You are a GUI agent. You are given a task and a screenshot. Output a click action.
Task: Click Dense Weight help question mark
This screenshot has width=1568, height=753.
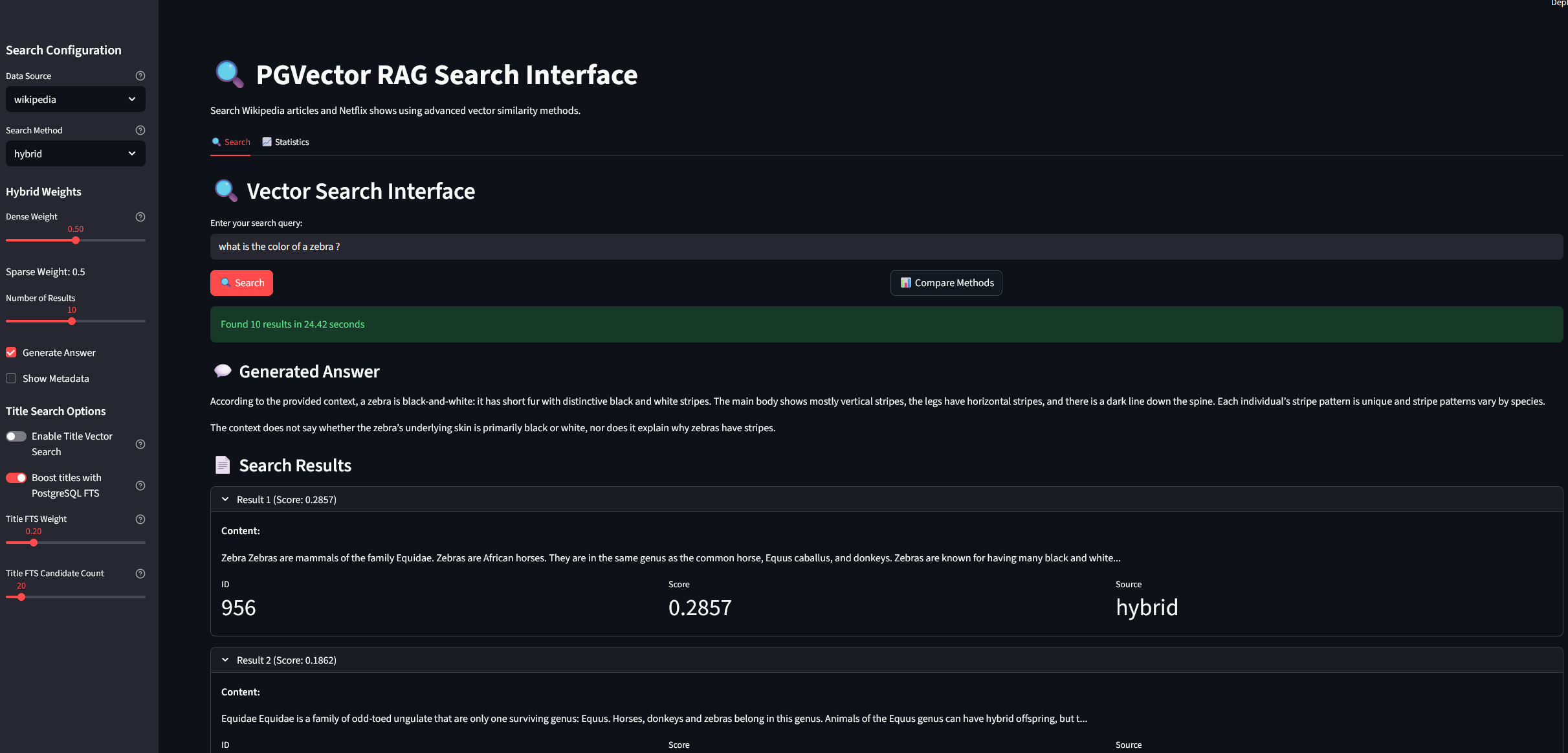(140, 217)
